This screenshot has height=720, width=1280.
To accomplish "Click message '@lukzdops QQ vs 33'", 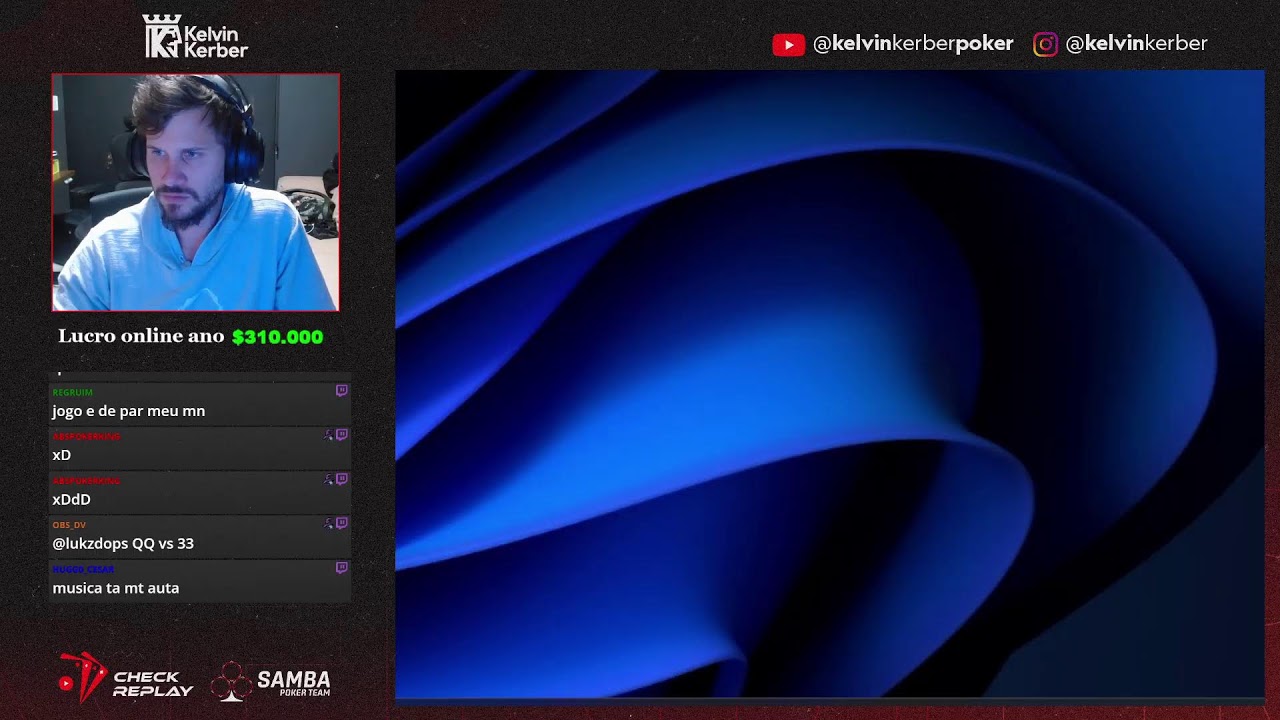I will (x=123, y=543).
